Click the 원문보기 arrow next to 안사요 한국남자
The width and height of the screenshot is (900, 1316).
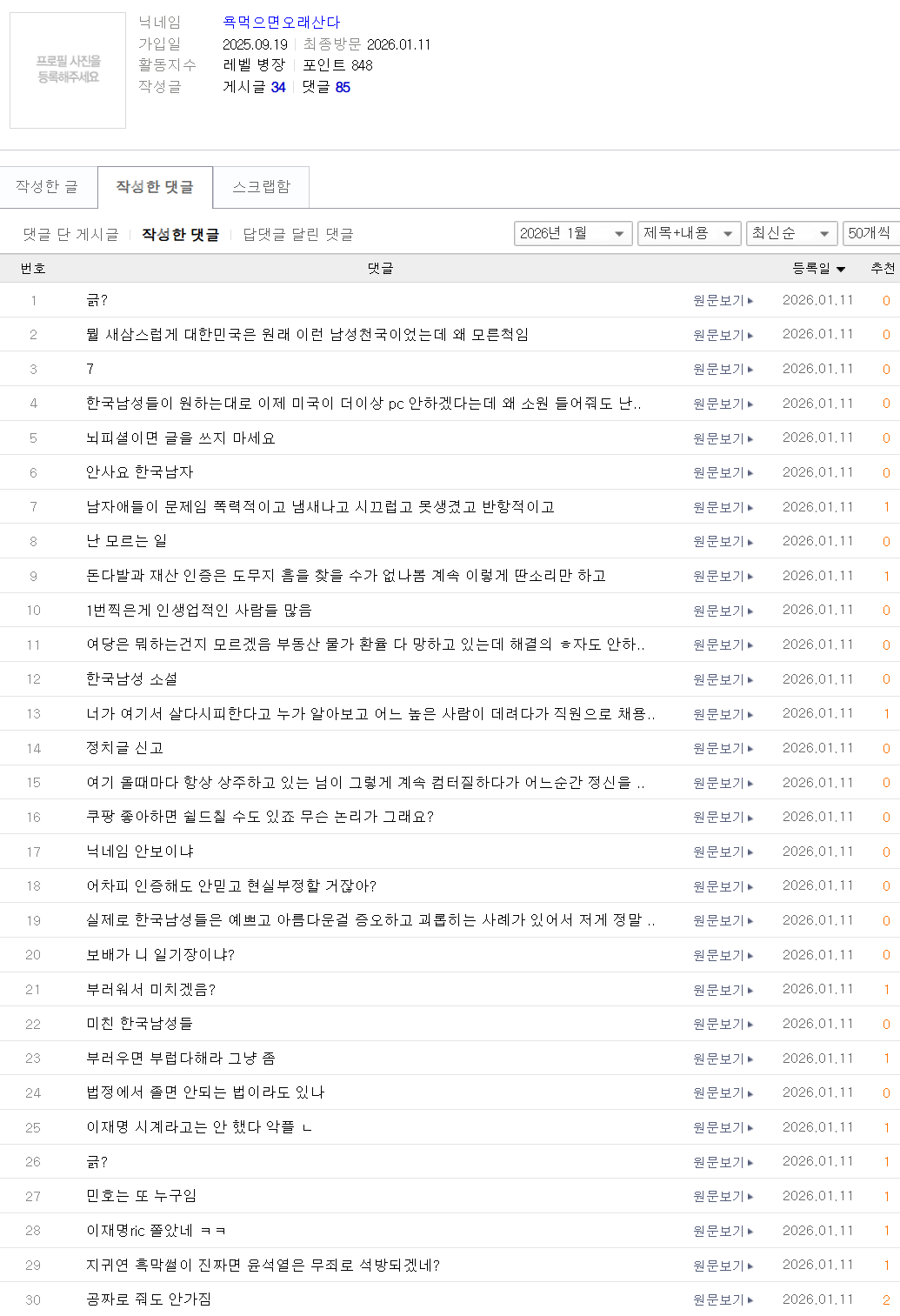[750, 471]
